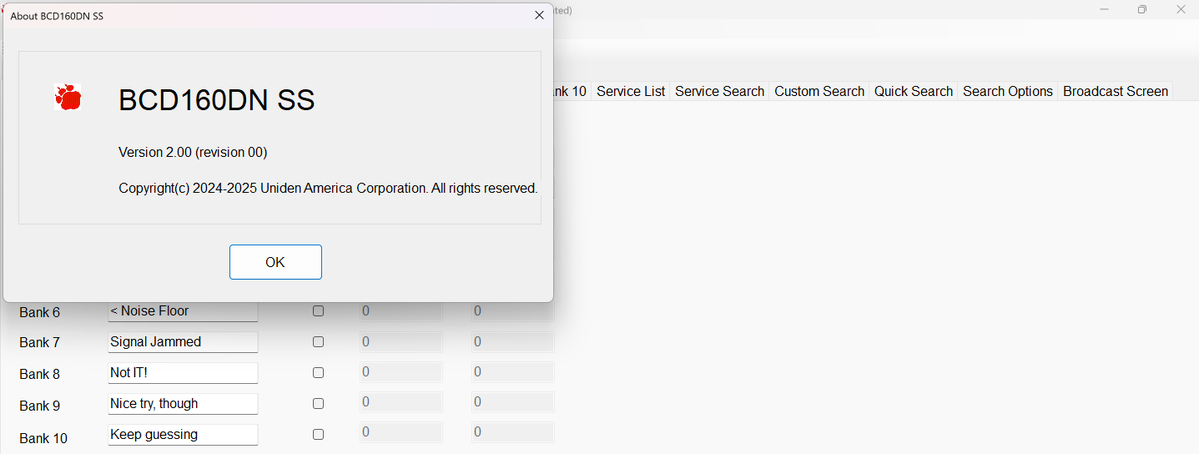Open the Service List tab
This screenshot has height=454, width=1199.
click(x=631, y=91)
